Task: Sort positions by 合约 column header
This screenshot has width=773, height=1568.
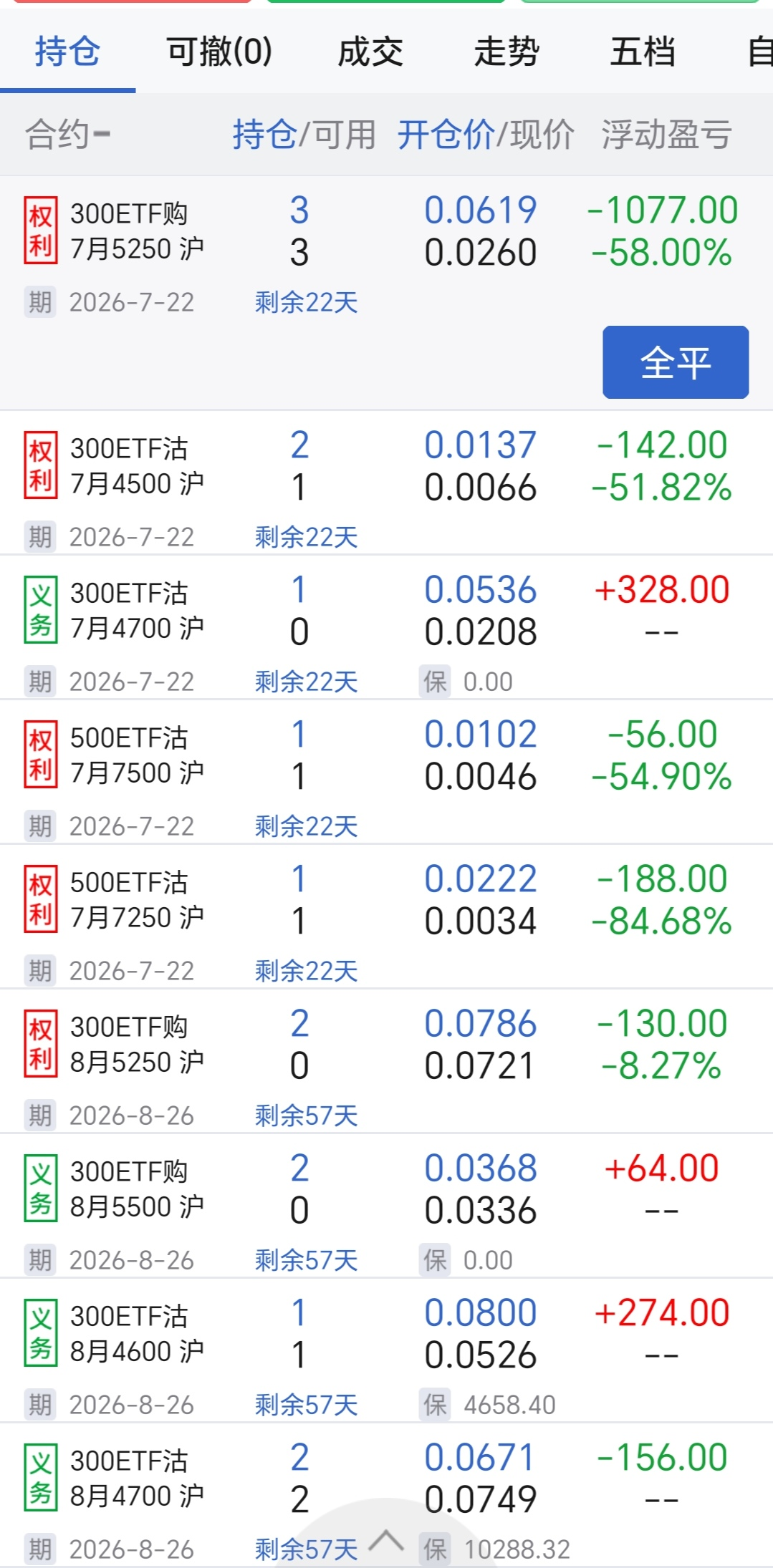Action: [69, 135]
